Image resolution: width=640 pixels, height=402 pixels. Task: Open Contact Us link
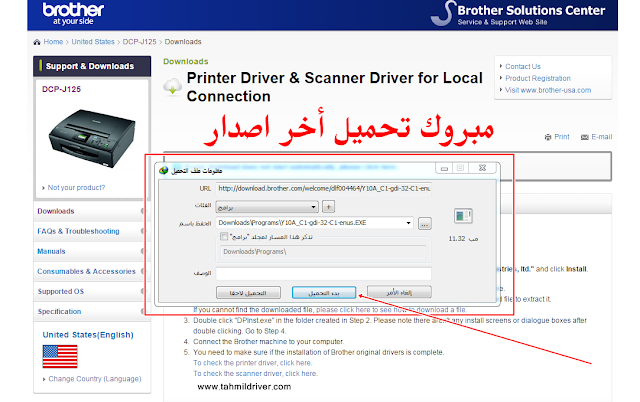tap(523, 66)
